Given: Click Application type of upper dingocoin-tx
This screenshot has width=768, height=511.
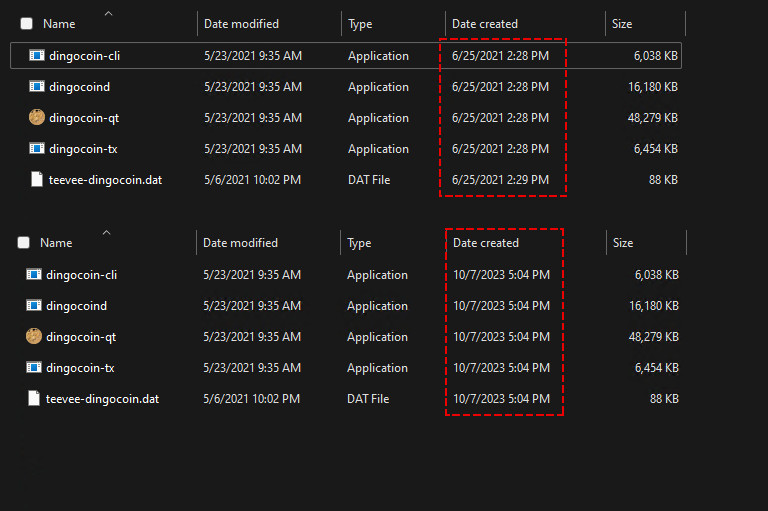Looking at the screenshot, I should (x=378, y=149).
